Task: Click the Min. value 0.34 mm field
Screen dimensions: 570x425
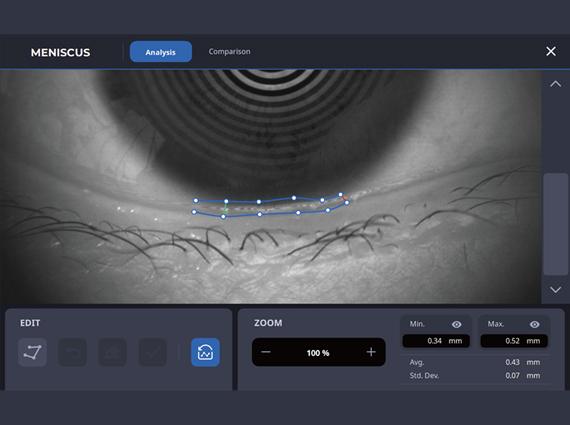Action: coord(436,341)
